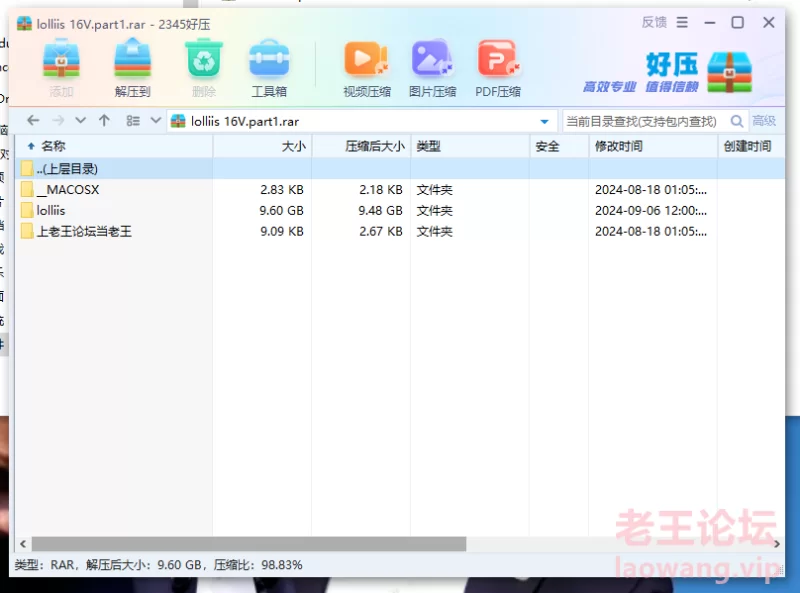The image size is (800, 593).
Task: Select the lolliis folder name
Action: point(51,210)
